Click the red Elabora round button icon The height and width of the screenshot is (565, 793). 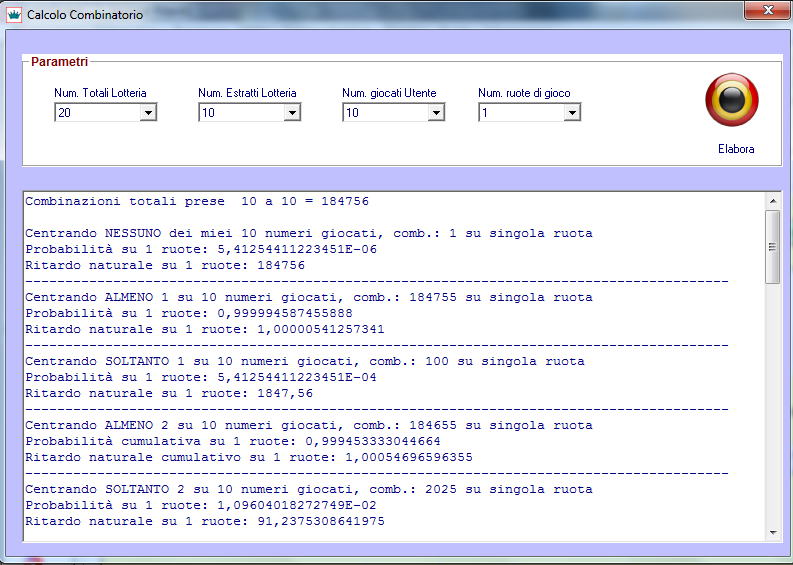[731, 100]
